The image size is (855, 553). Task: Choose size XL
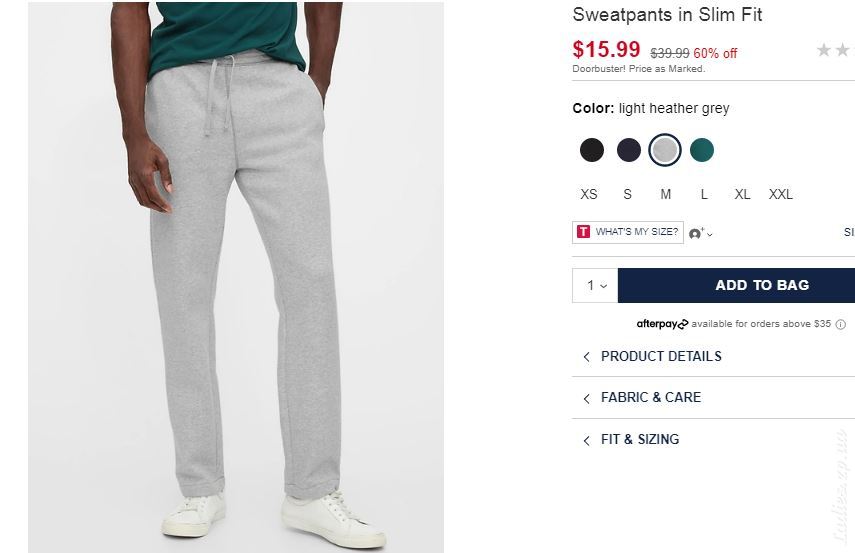click(742, 194)
